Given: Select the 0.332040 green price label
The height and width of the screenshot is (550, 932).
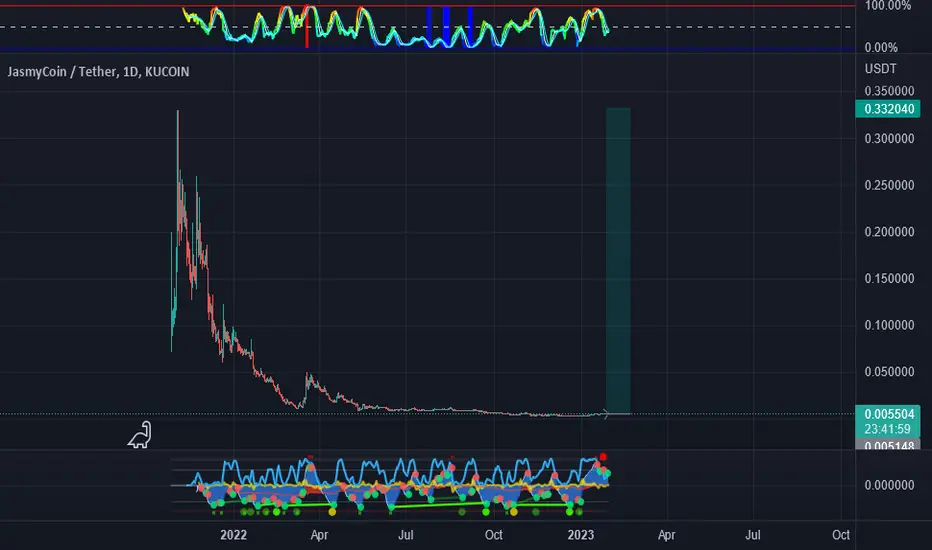Looking at the screenshot, I should click(x=887, y=109).
